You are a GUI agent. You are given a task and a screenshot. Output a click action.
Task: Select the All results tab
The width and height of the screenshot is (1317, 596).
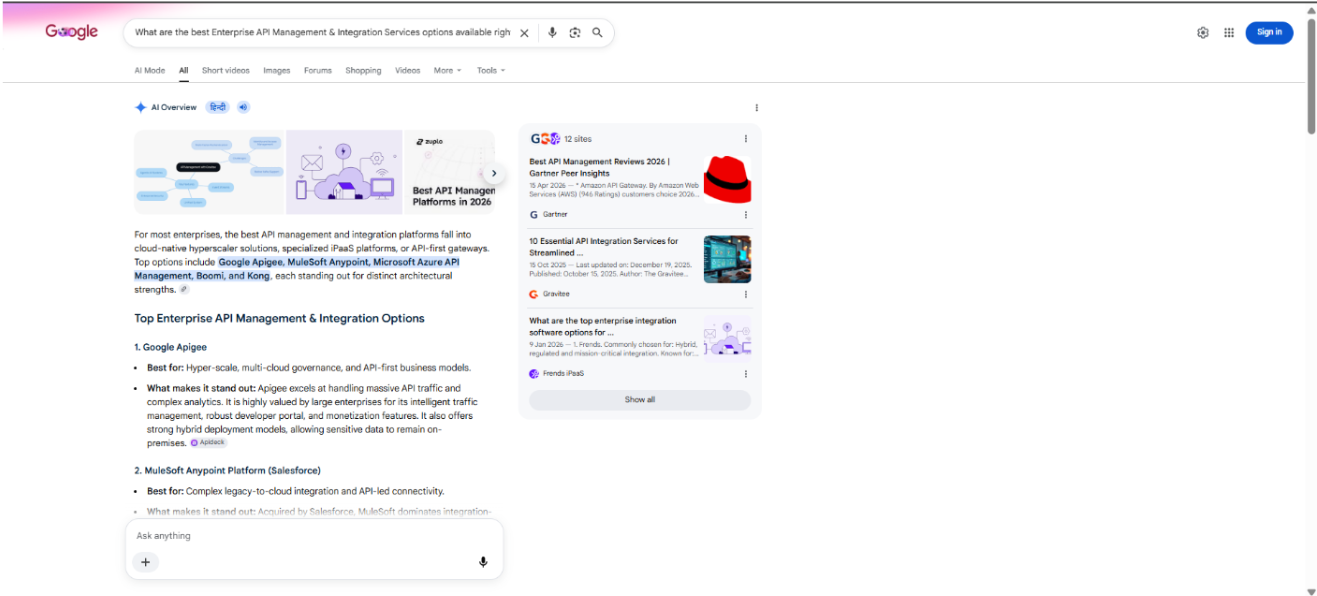click(184, 71)
